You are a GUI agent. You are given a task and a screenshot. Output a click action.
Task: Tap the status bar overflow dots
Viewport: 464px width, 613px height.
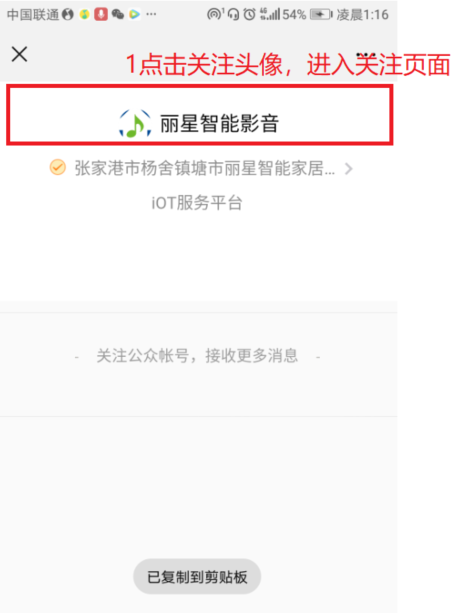tap(151, 14)
